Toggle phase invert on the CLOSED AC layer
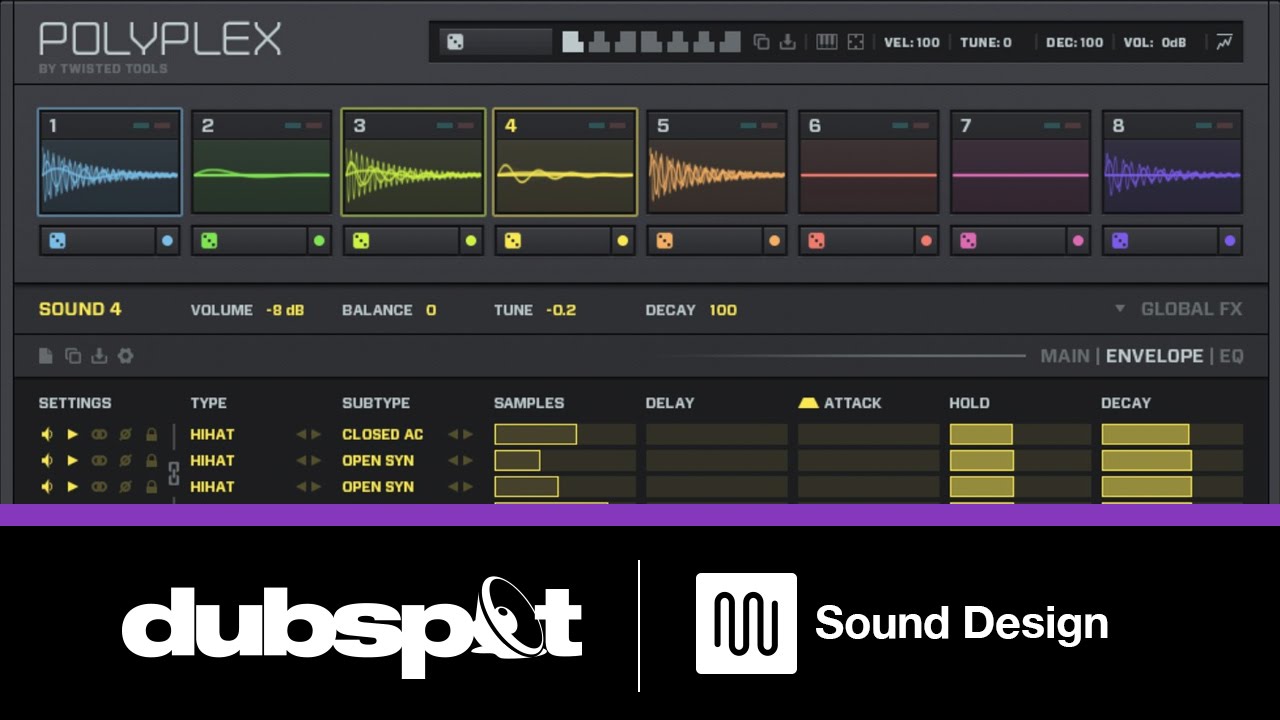Image resolution: width=1280 pixels, height=720 pixels. pos(125,434)
